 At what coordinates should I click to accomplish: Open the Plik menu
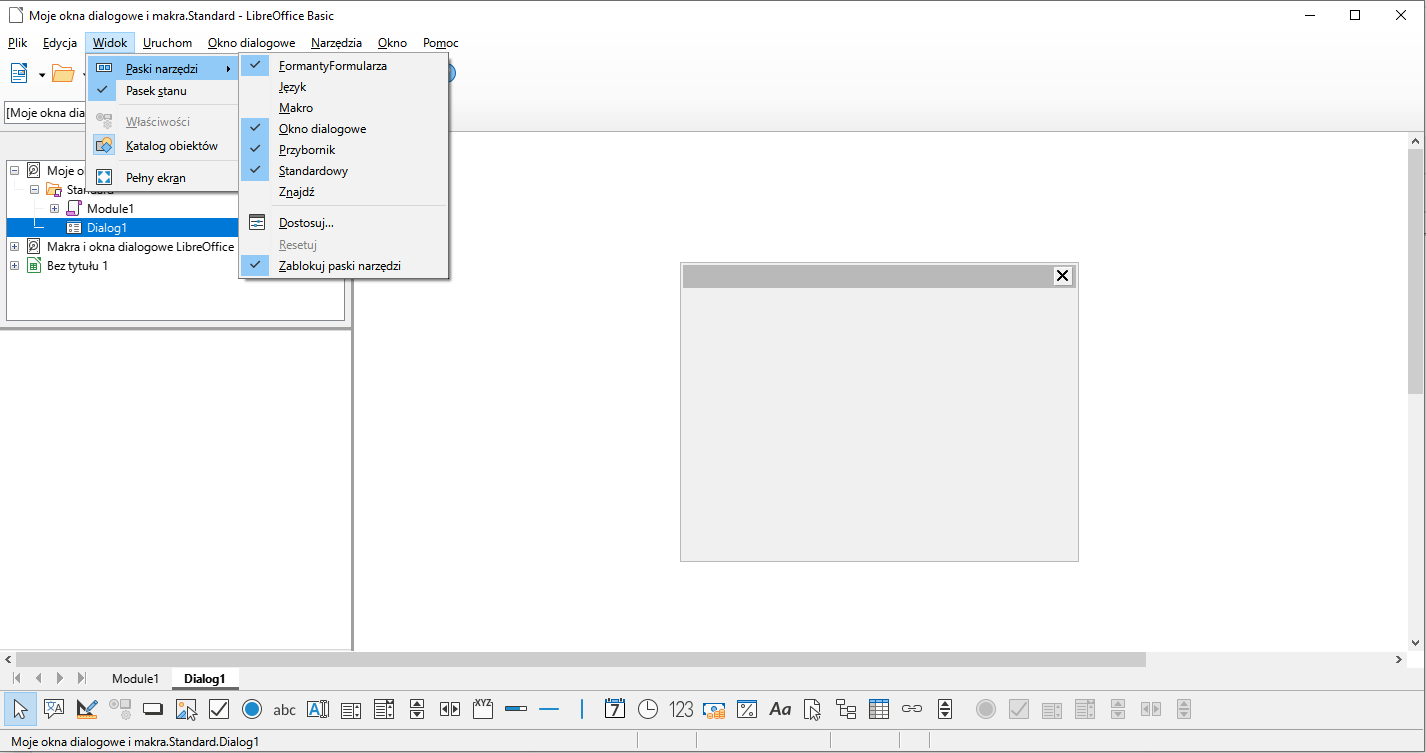click(17, 43)
